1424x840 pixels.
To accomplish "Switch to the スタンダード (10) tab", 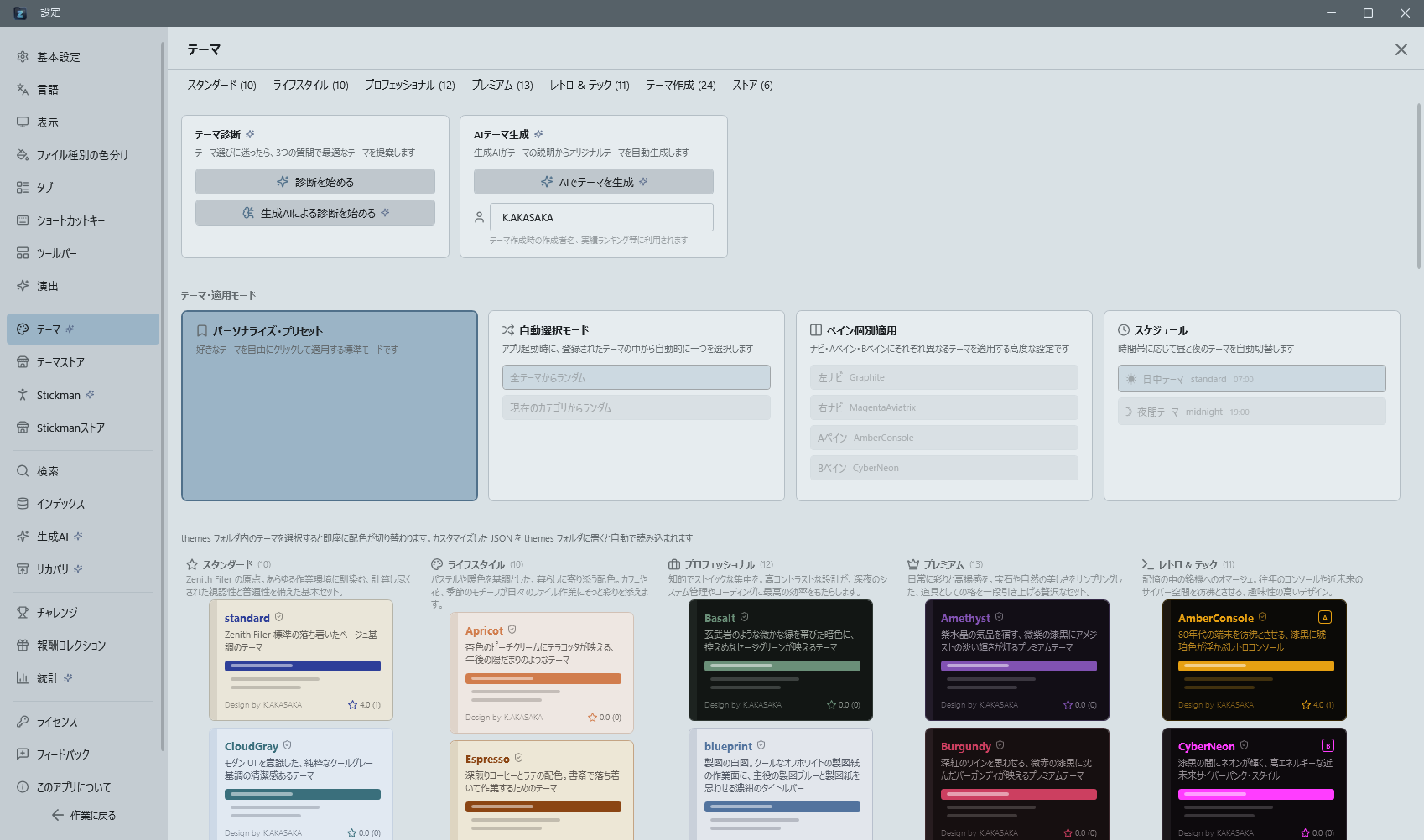I will coord(221,85).
